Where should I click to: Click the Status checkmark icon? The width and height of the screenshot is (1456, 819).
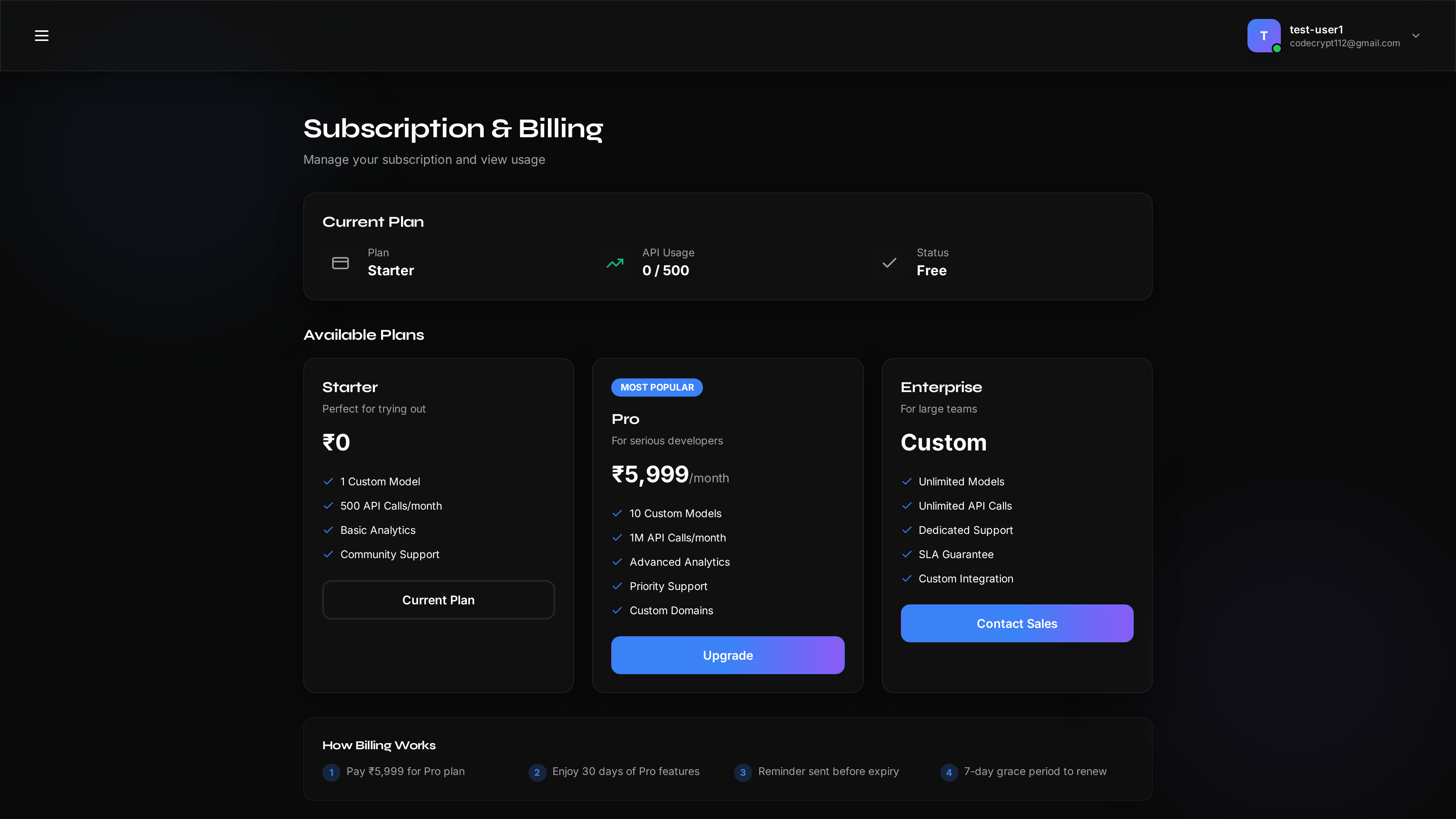pyautogui.click(x=889, y=263)
